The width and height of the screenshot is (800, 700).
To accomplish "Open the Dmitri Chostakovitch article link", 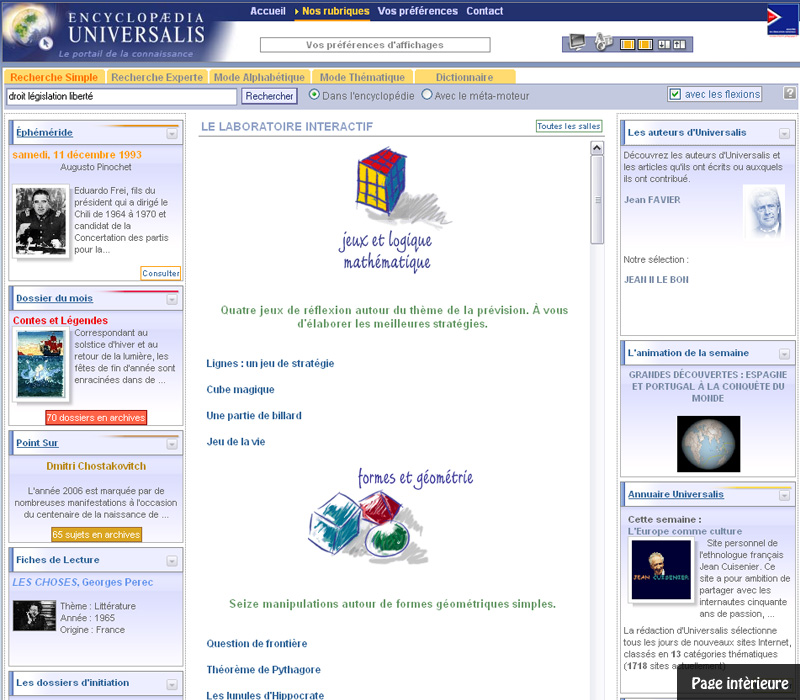I will point(96,466).
